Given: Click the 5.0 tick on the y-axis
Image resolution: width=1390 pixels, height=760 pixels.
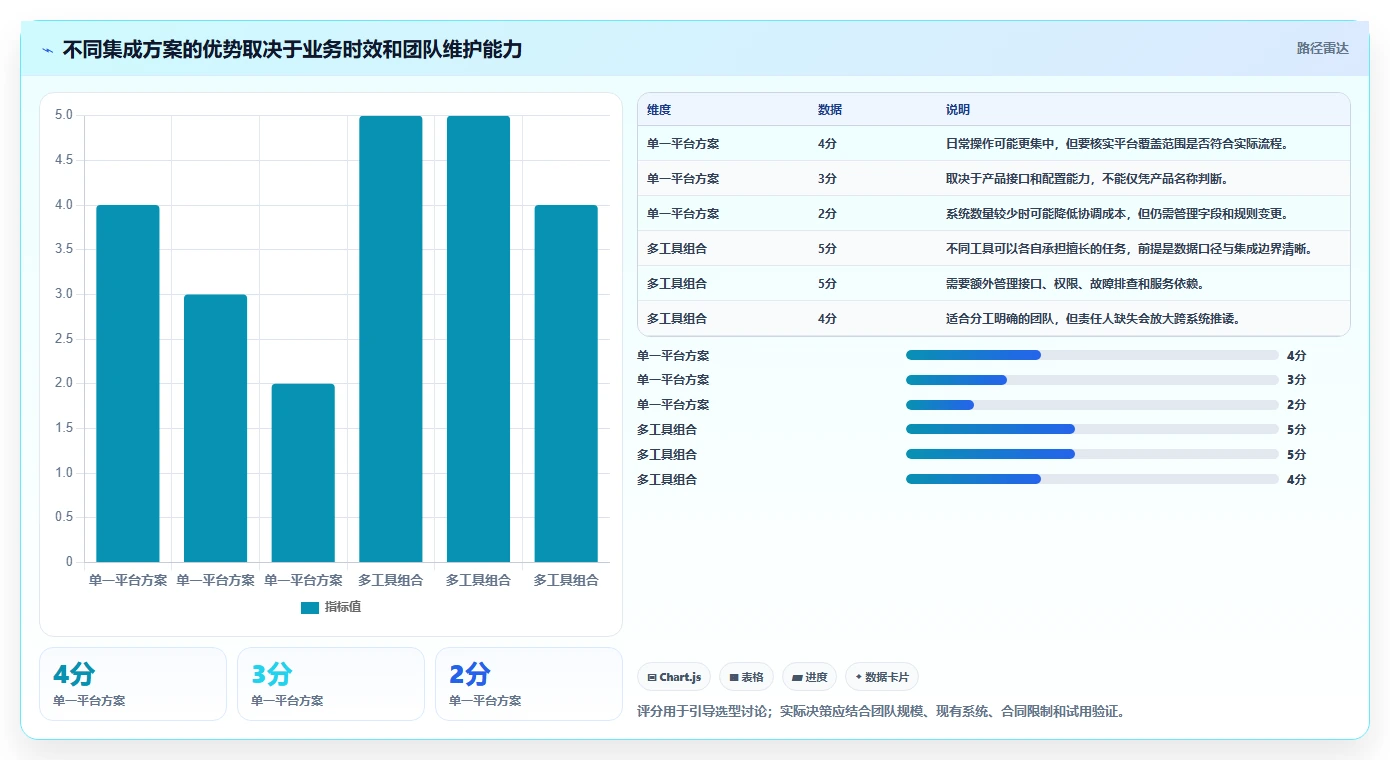Looking at the screenshot, I should (x=63, y=115).
